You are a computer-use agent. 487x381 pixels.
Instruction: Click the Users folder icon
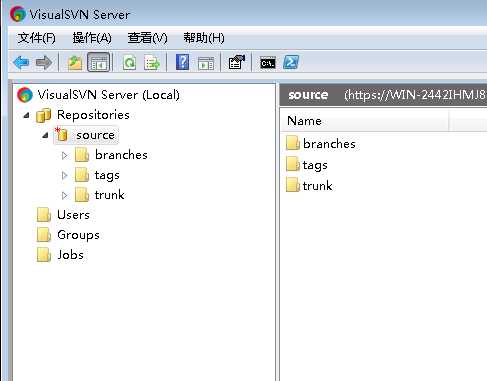pyautogui.click(x=44, y=215)
